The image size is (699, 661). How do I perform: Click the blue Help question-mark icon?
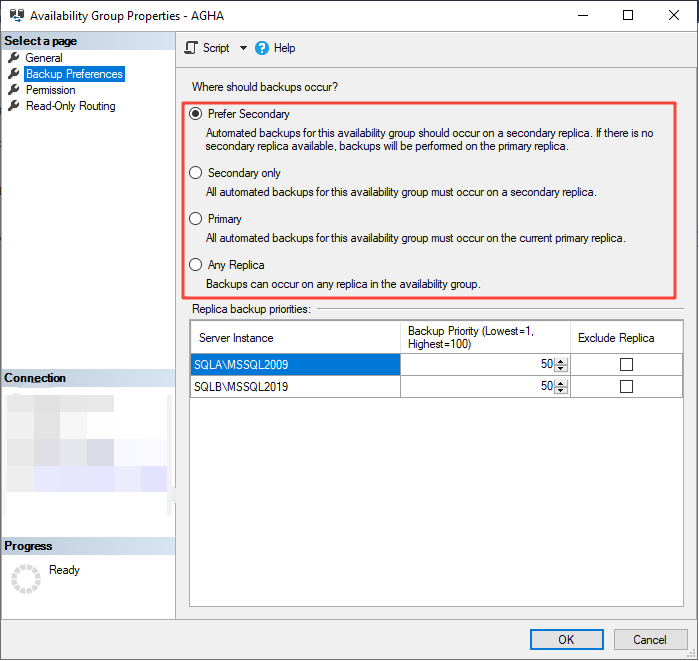click(x=262, y=48)
